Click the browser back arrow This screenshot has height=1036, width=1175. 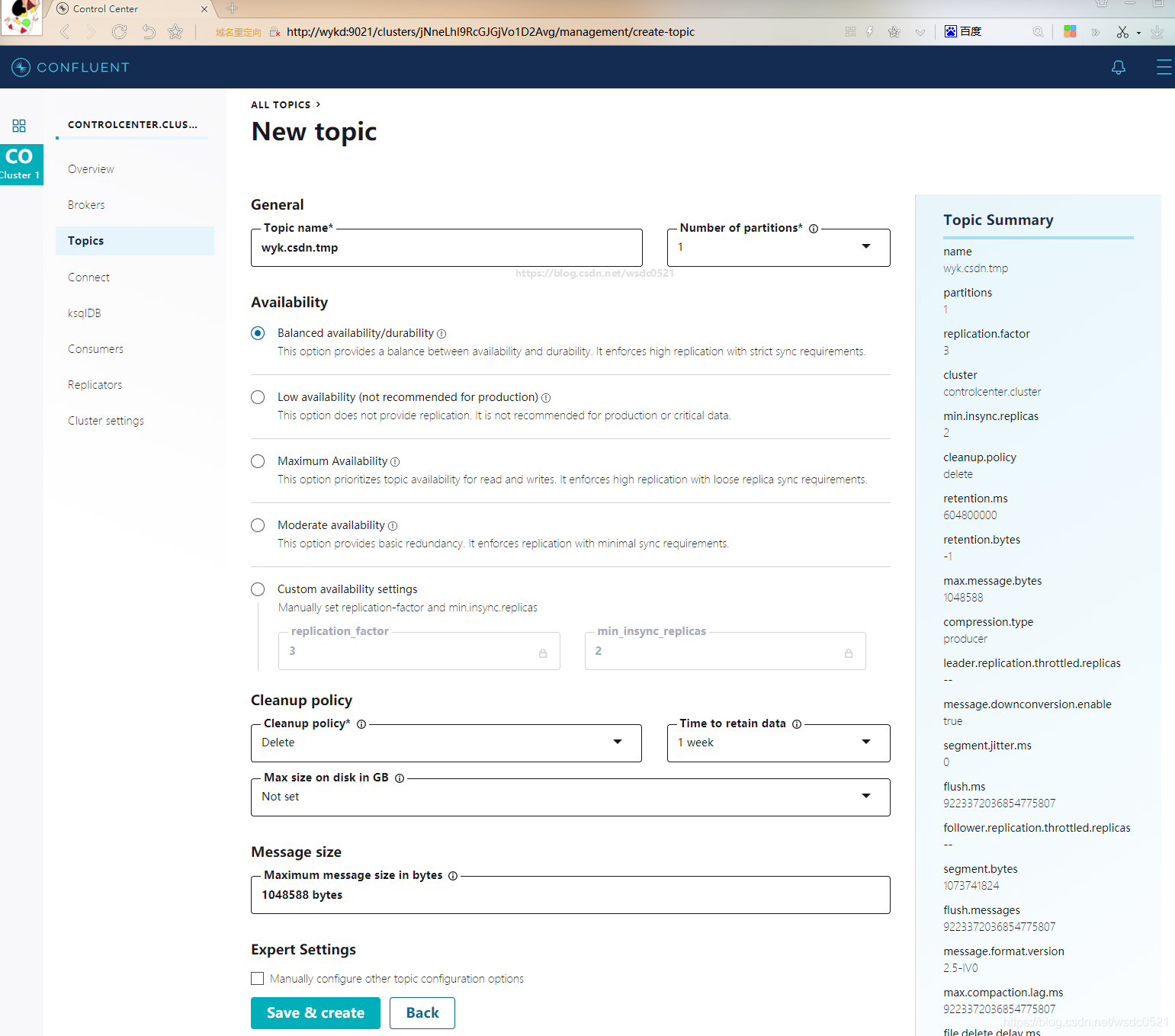[x=65, y=32]
